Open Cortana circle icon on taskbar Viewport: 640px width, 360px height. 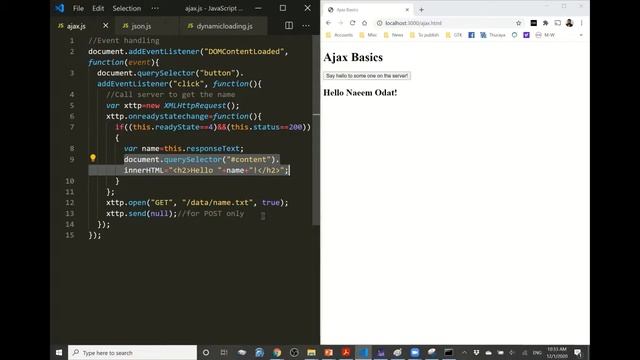206,353
